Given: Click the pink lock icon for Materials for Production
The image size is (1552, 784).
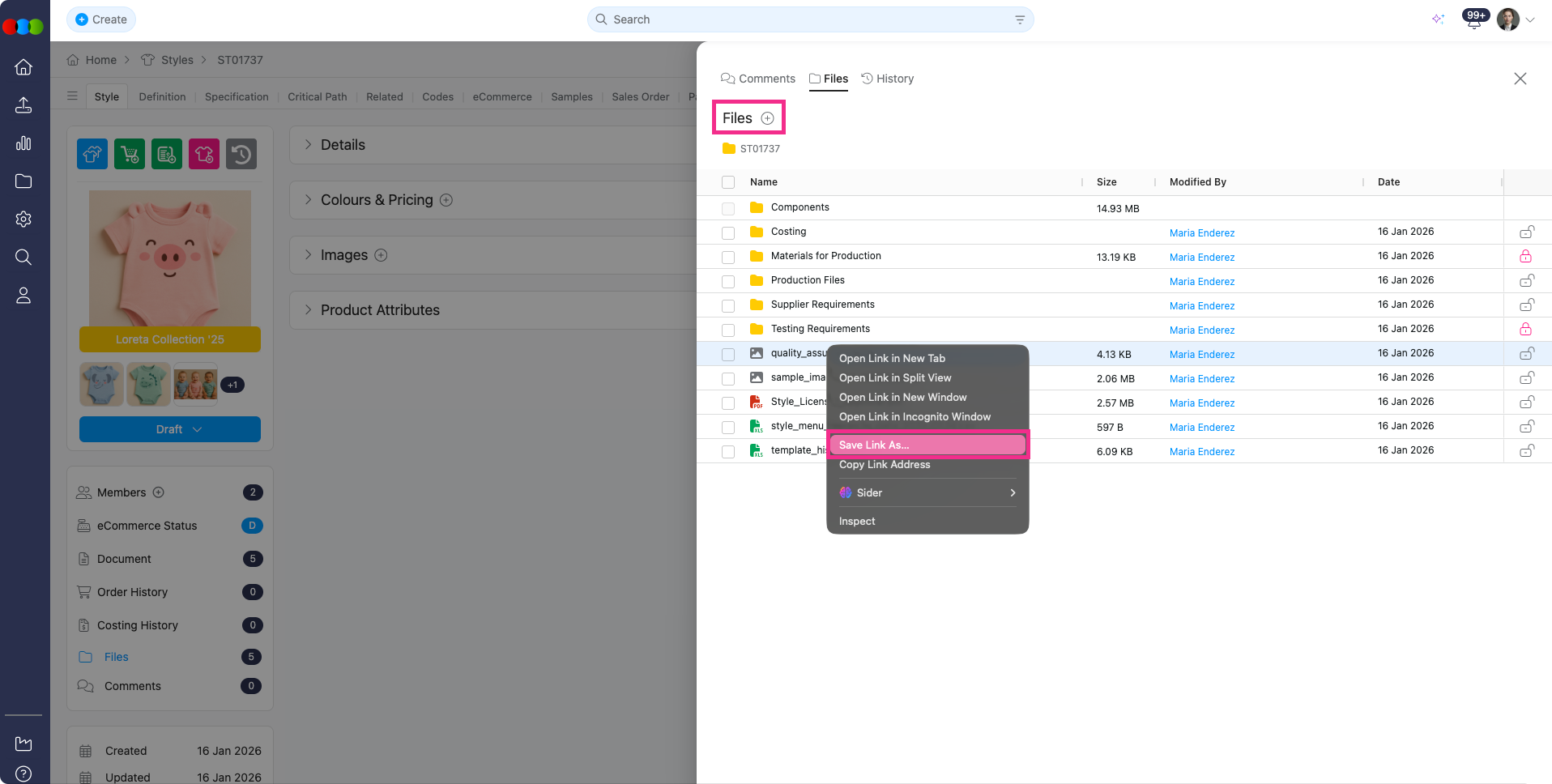Looking at the screenshot, I should (1525, 257).
